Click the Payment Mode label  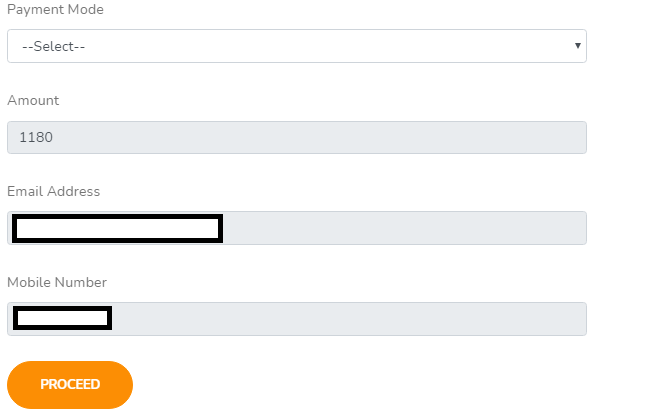pos(55,10)
